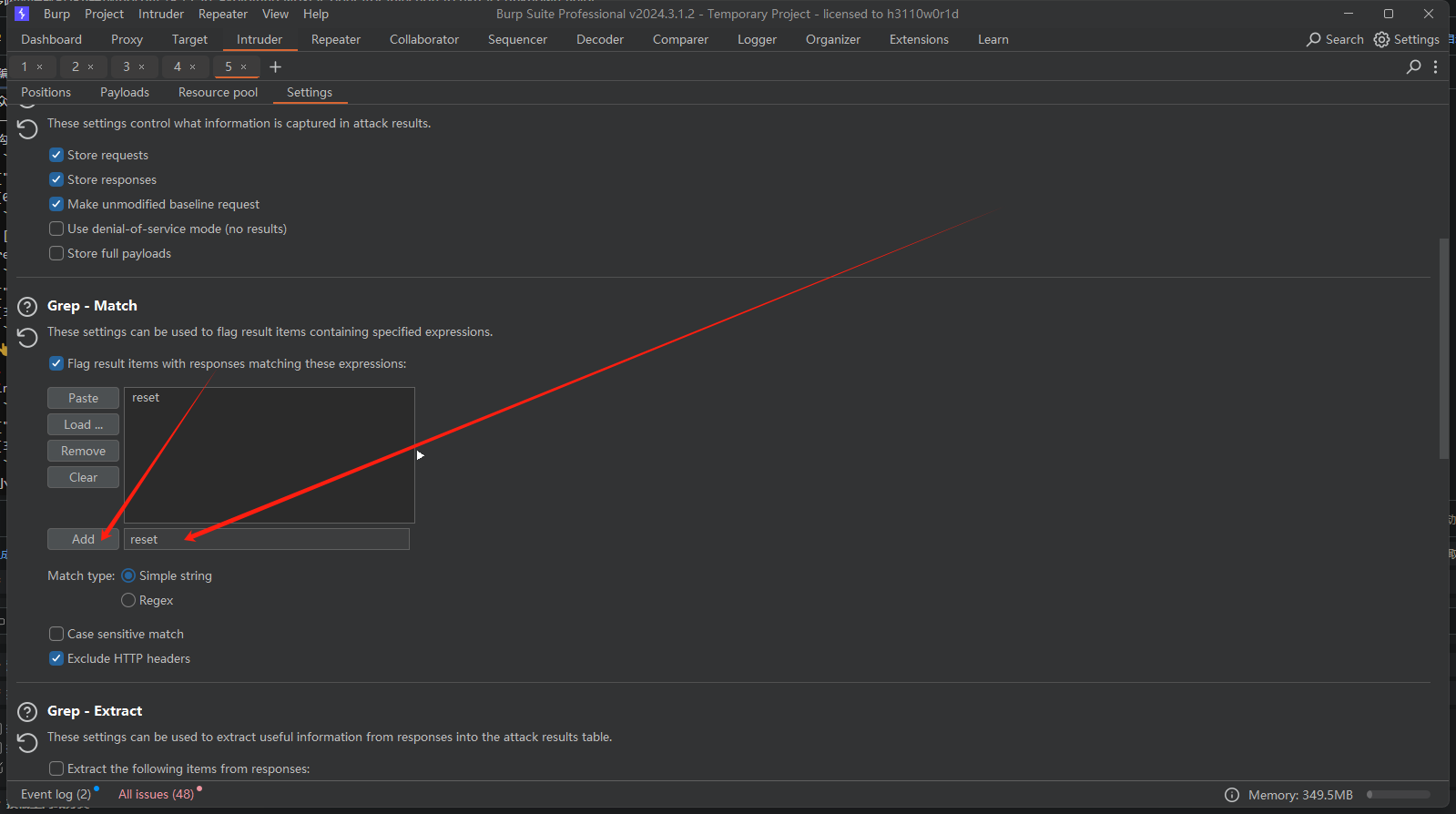Select the 'reset' entry in expressions list
The width and height of the screenshot is (1456, 814).
146,397
